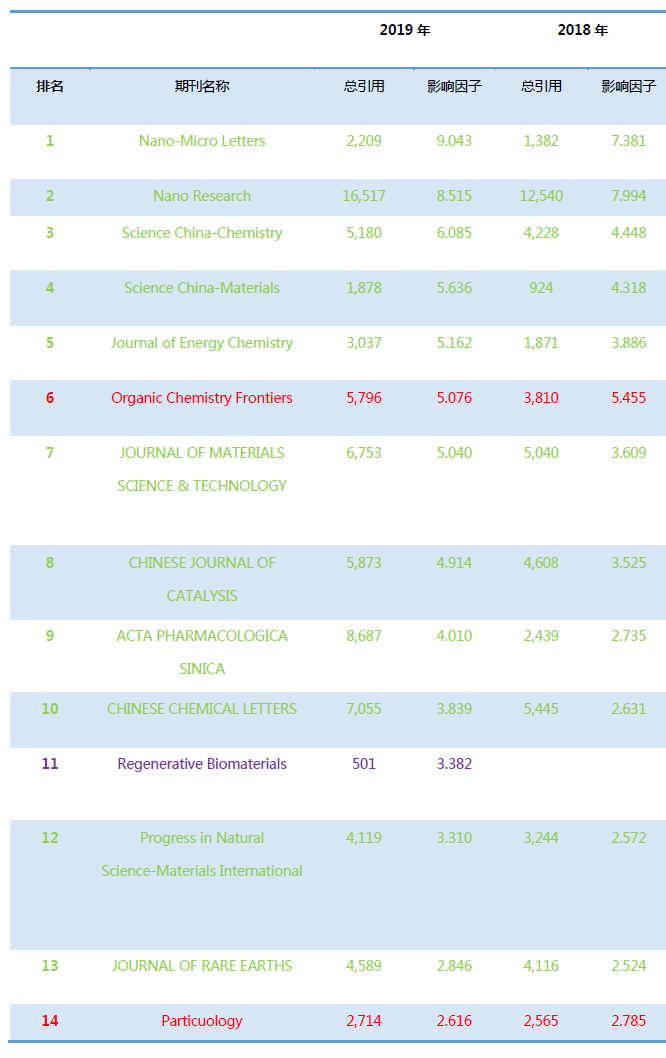Open Journal of Energy Chemistry entry
The width and height of the screenshot is (666, 1058).
tap(202, 343)
